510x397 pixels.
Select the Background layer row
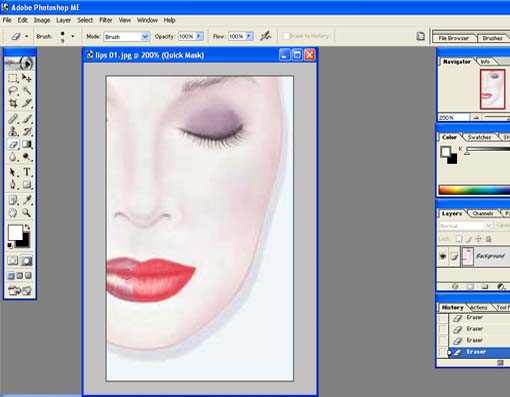(473, 256)
